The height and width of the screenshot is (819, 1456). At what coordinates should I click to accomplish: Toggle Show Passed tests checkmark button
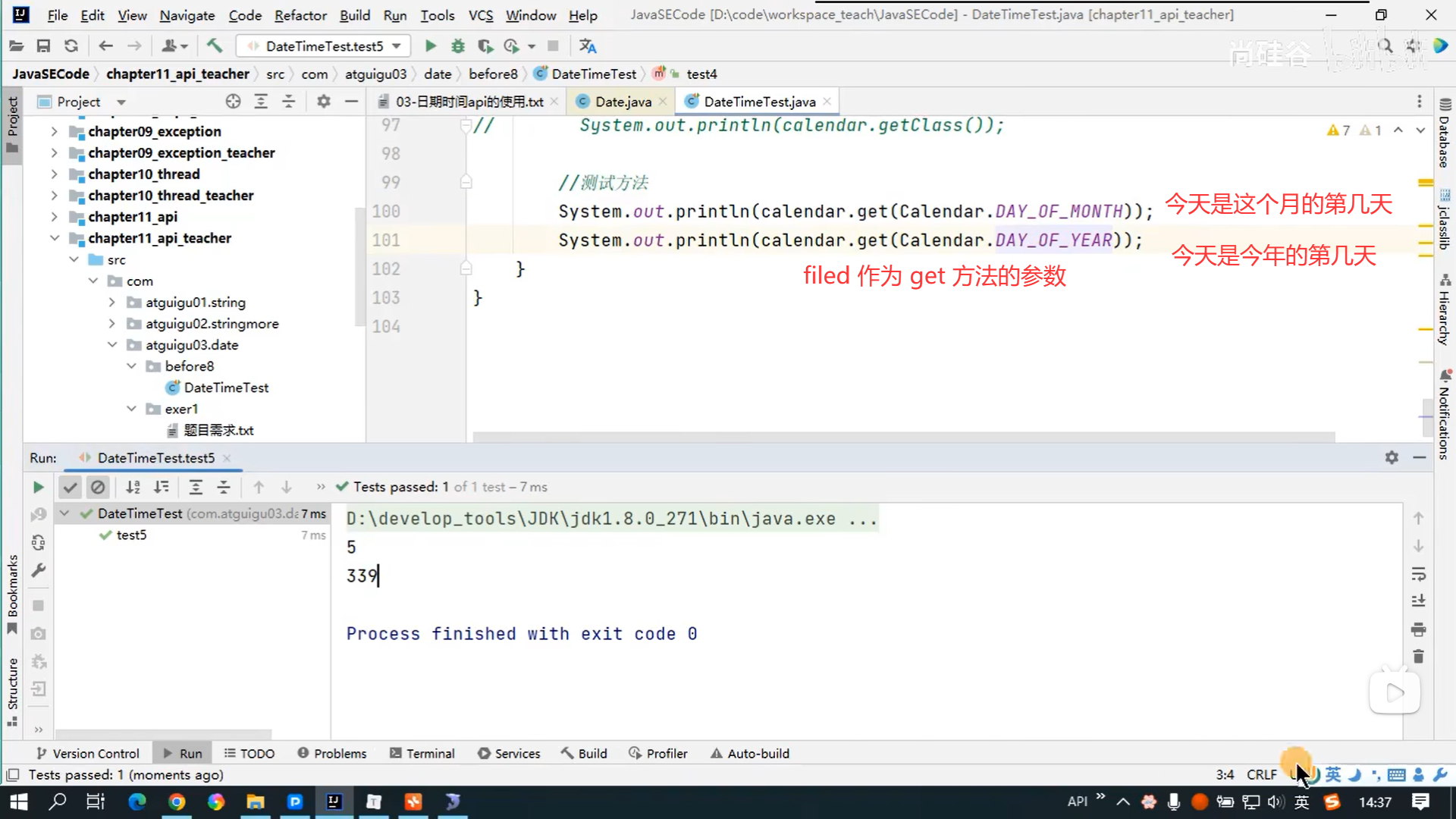(x=70, y=487)
